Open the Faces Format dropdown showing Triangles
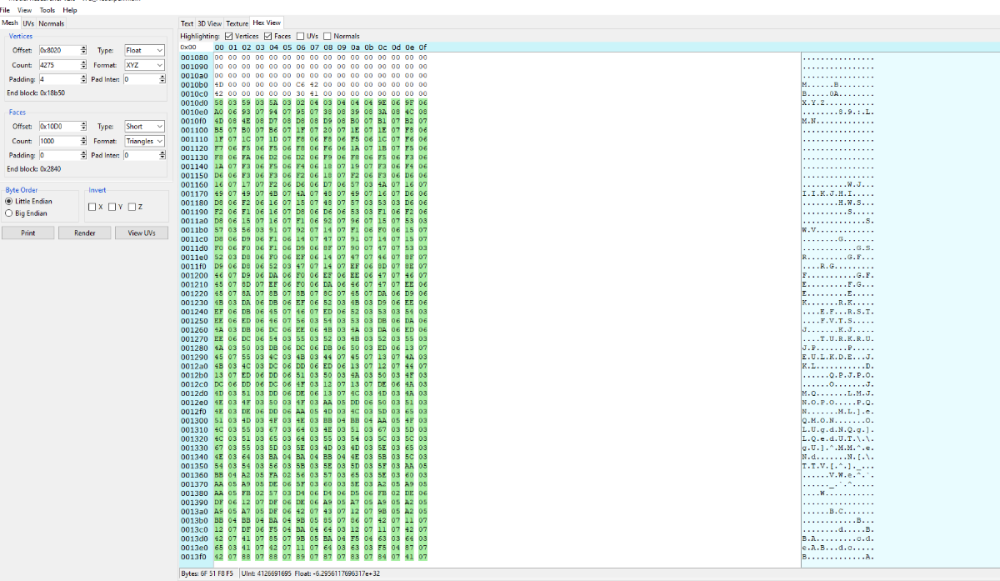 pyautogui.click(x=145, y=141)
